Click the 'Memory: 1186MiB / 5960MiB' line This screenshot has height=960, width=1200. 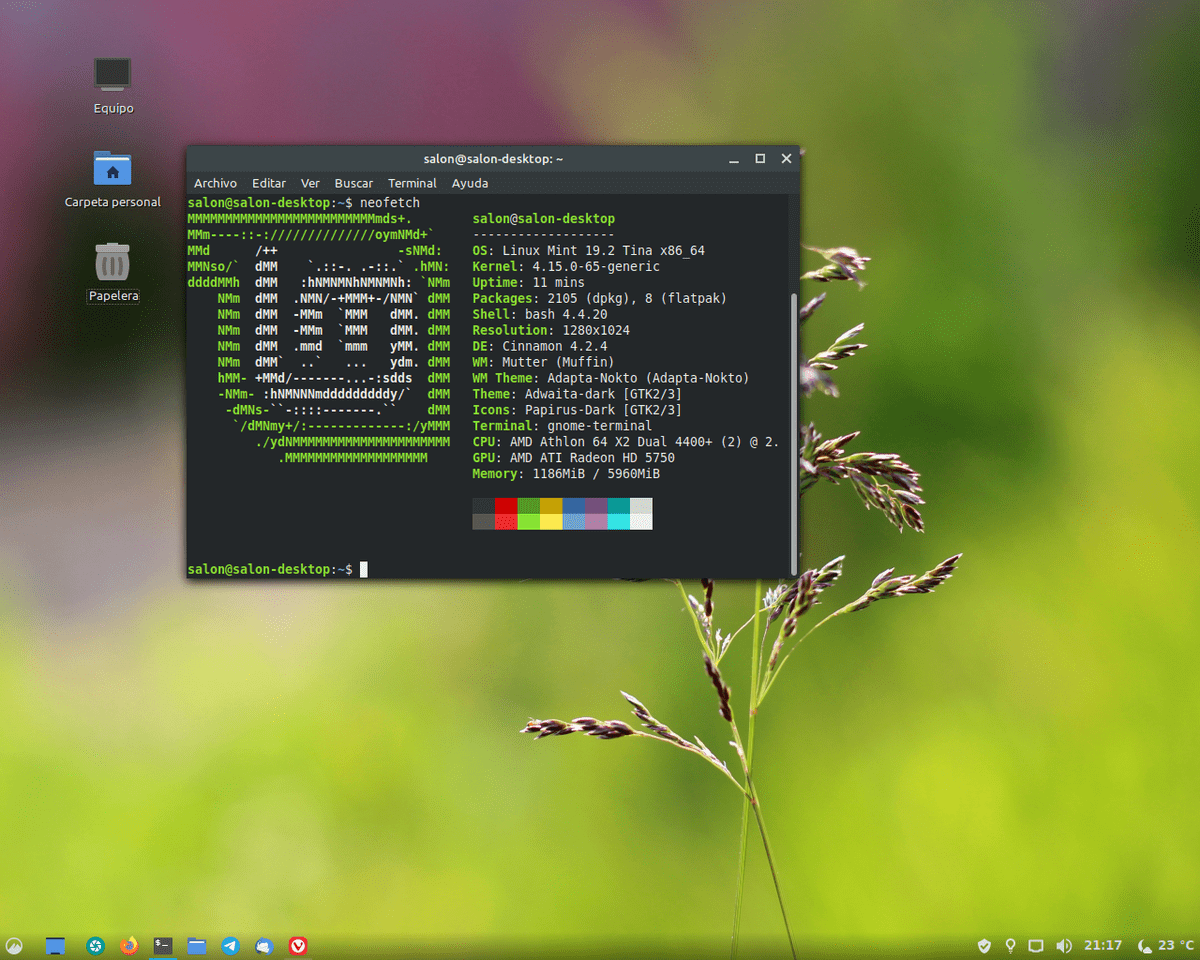pyautogui.click(x=566, y=474)
